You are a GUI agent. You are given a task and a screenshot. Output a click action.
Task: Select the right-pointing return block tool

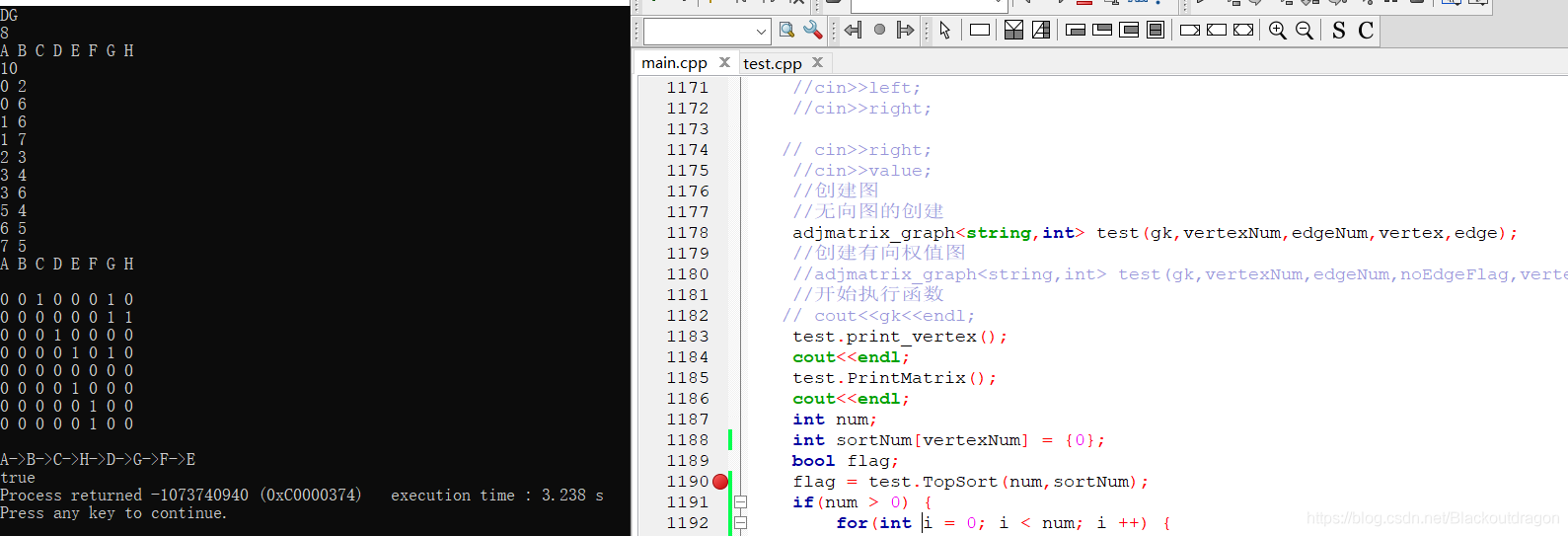click(1190, 31)
